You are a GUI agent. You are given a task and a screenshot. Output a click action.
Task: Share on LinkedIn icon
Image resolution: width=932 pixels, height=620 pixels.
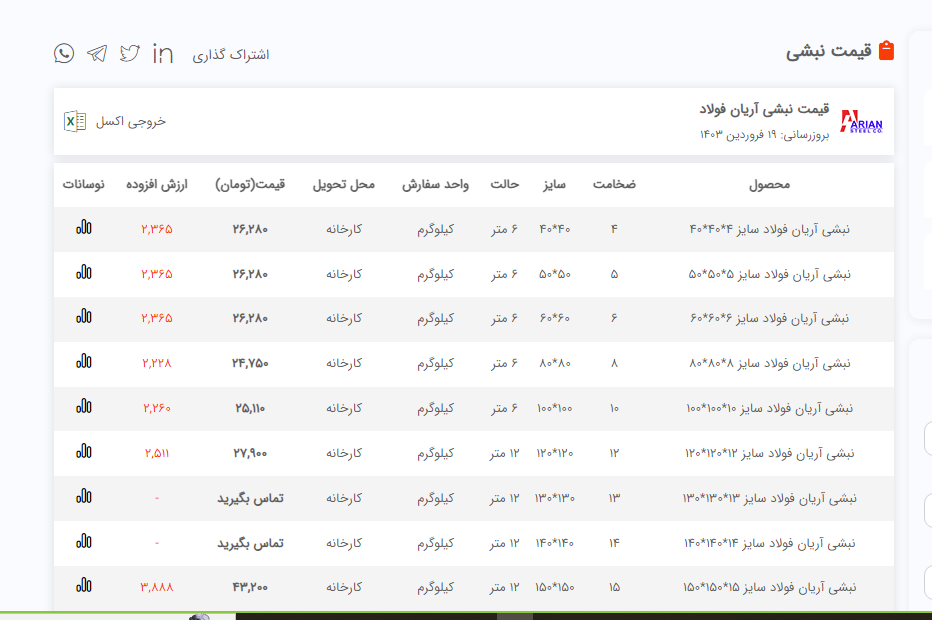[x=162, y=53]
